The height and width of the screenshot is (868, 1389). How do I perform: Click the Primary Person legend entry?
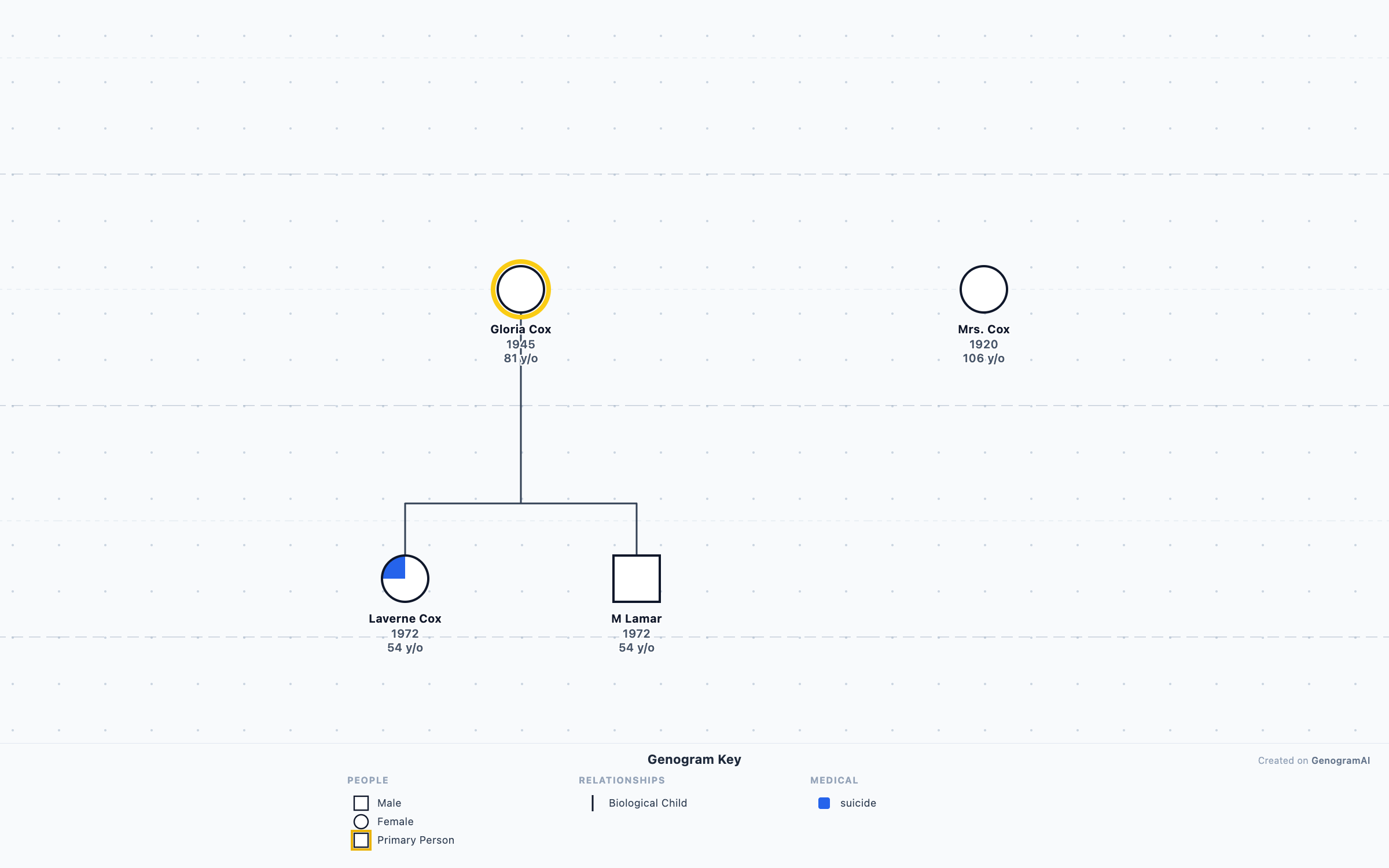415,840
